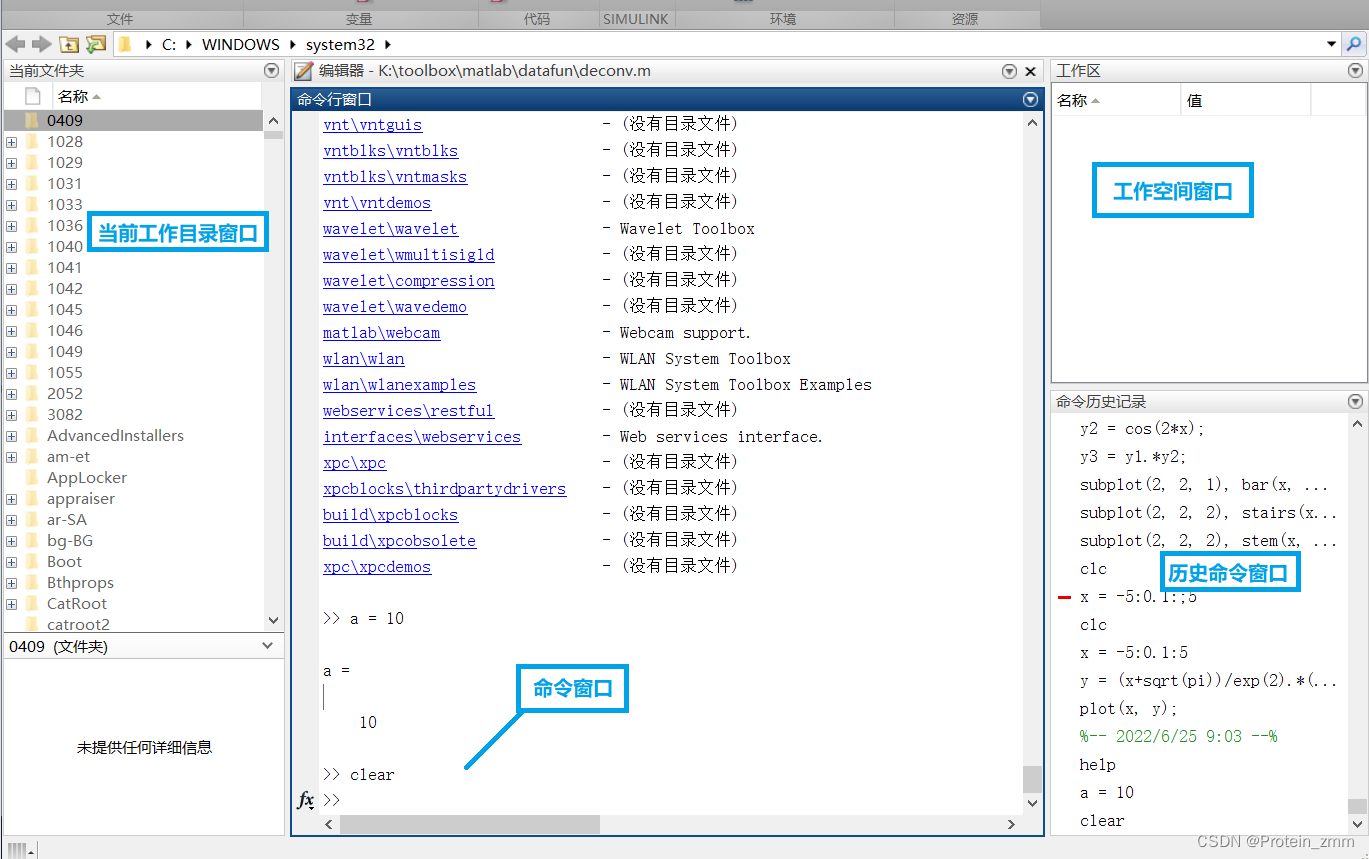Image resolution: width=1369 pixels, height=859 pixels.
Task: Click the editor pencil icon for deconv.m
Action: click(x=304, y=71)
